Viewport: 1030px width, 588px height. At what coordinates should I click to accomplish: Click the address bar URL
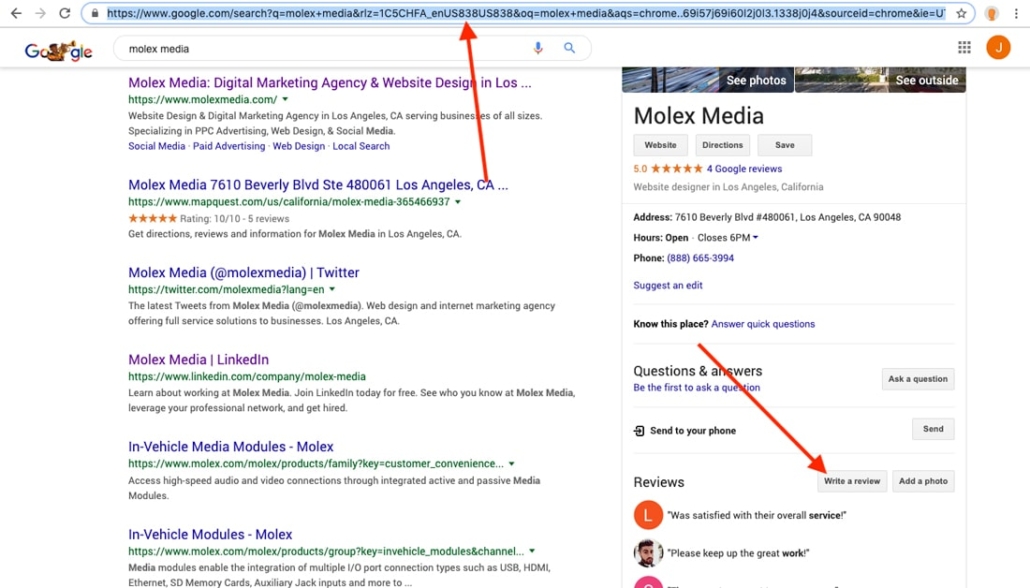pos(526,13)
